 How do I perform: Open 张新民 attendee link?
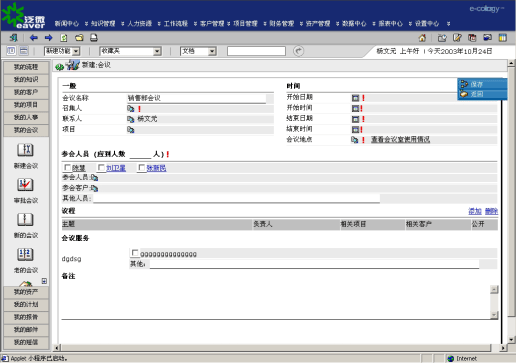coord(156,168)
